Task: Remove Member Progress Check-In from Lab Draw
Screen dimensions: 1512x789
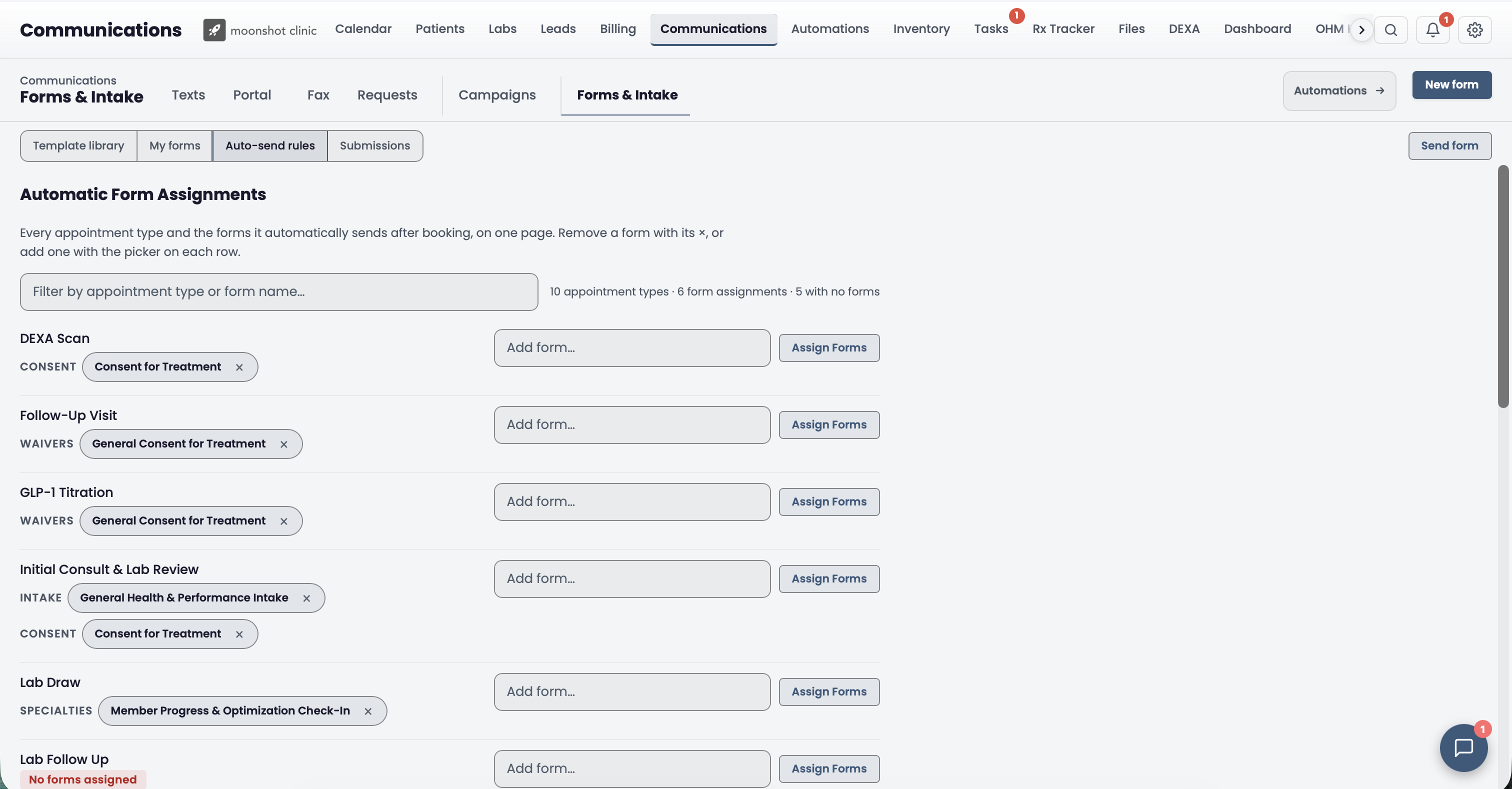Action: pyautogui.click(x=368, y=711)
